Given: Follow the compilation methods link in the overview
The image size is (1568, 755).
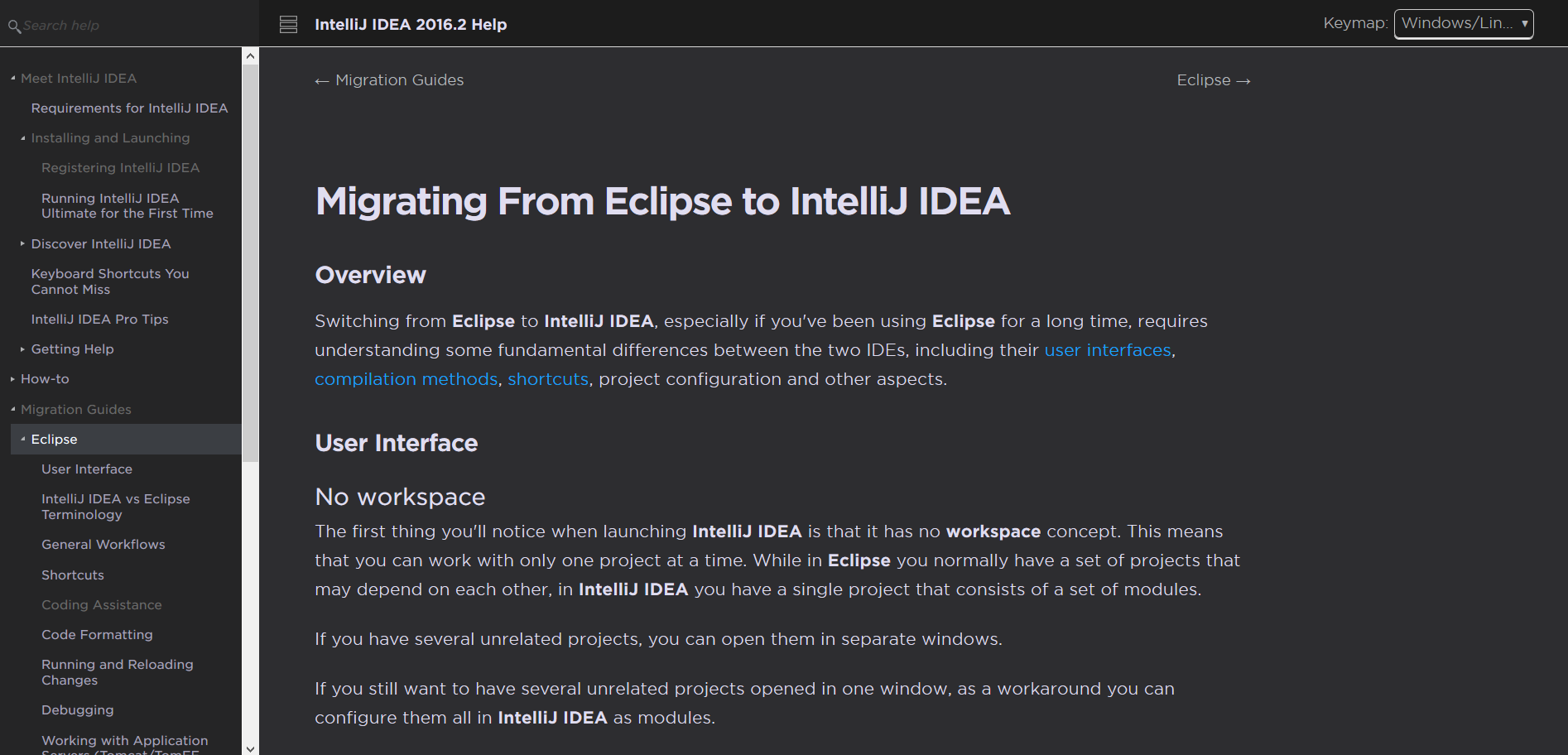Looking at the screenshot, I should point(406,378).
